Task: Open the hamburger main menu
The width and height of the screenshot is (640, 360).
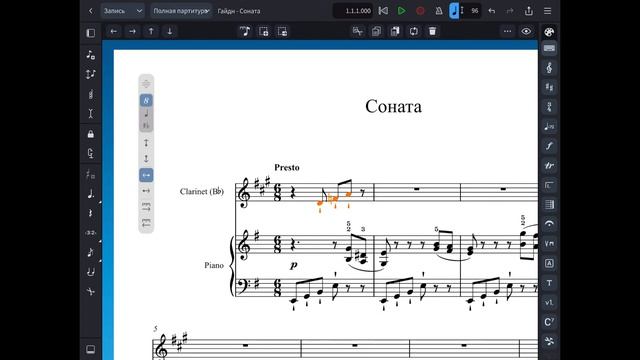Action: click(x=547, y=11)
